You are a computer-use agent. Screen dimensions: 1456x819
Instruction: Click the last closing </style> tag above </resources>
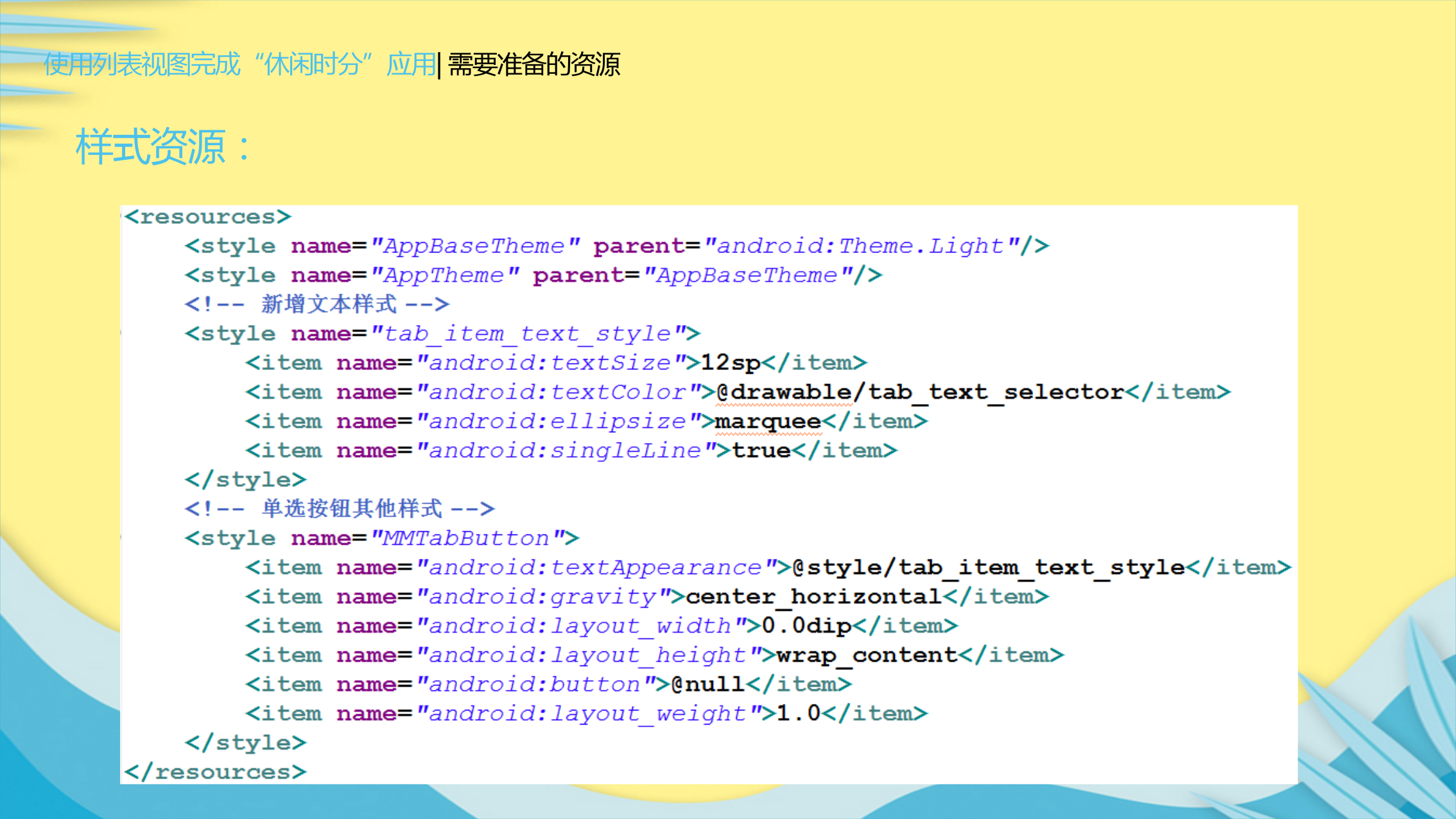click(245, 743)
